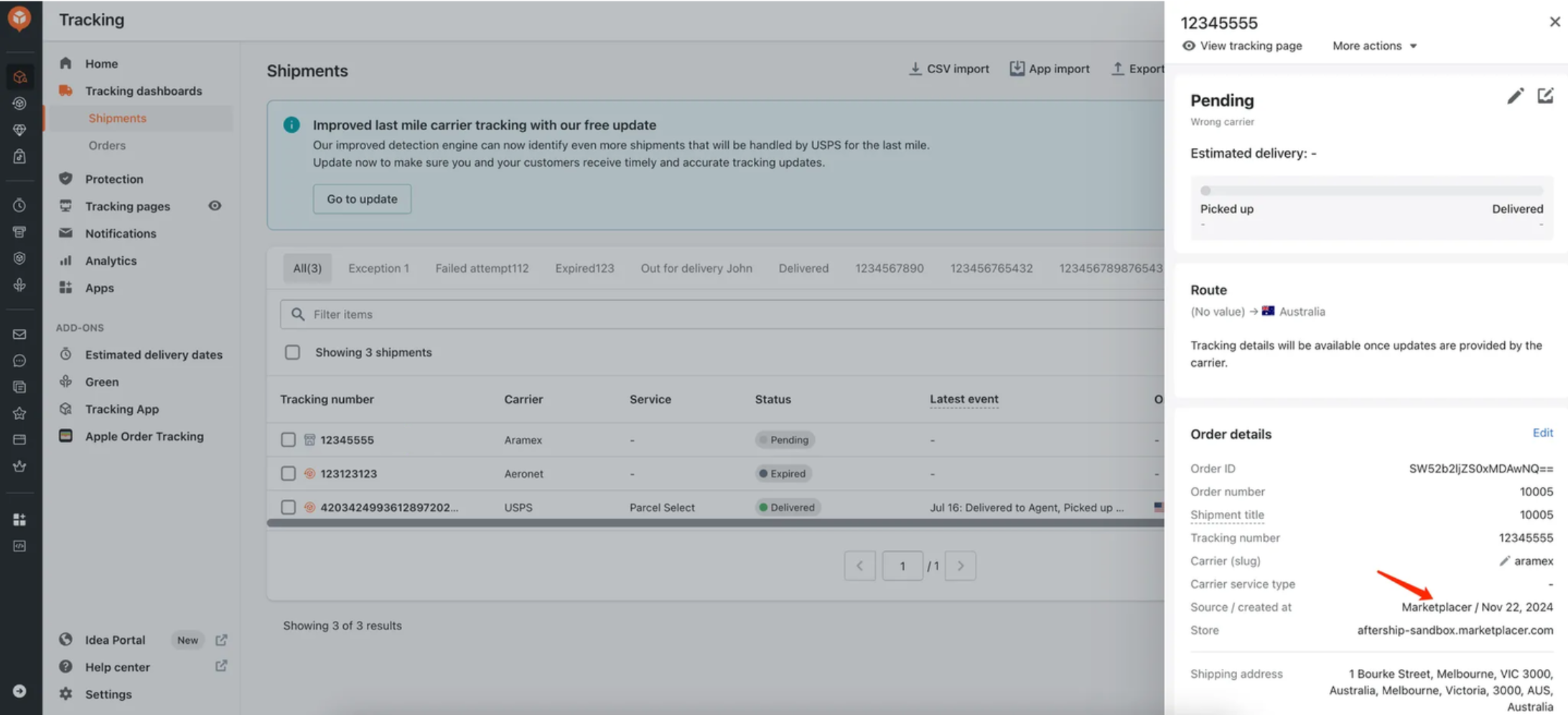
Task: Open shipment in new window icon
Action: click(1545, 96)
